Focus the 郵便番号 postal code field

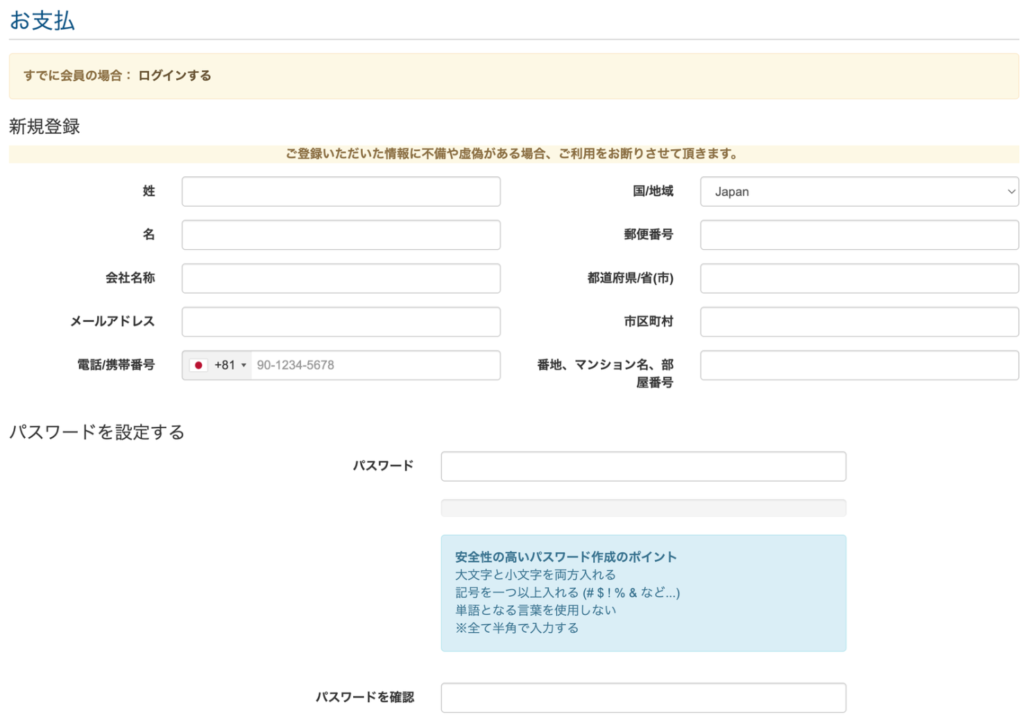coord(859,235)
